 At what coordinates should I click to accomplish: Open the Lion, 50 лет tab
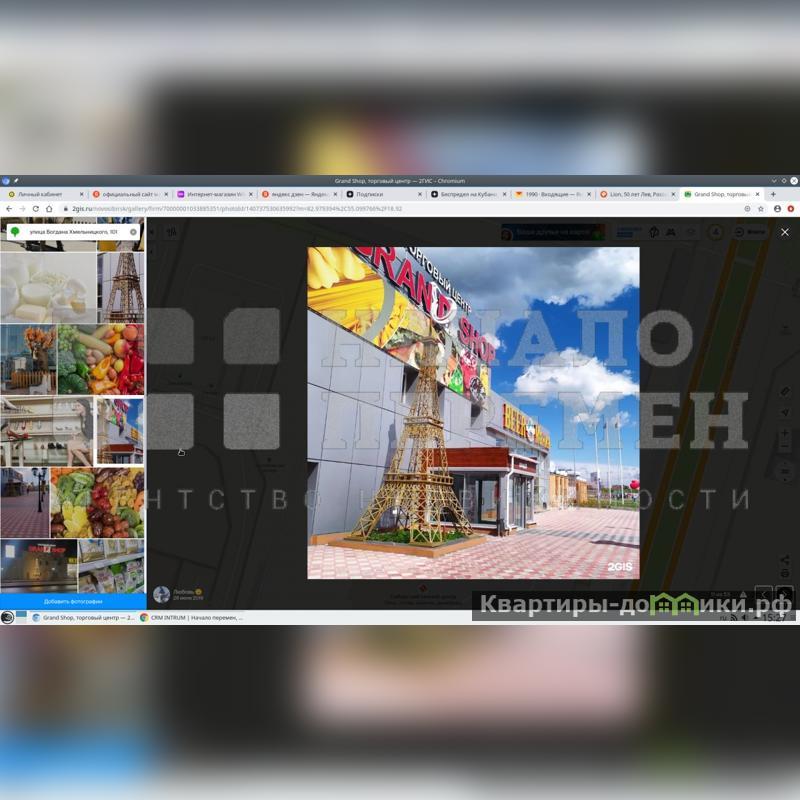(x=636, y=194)
